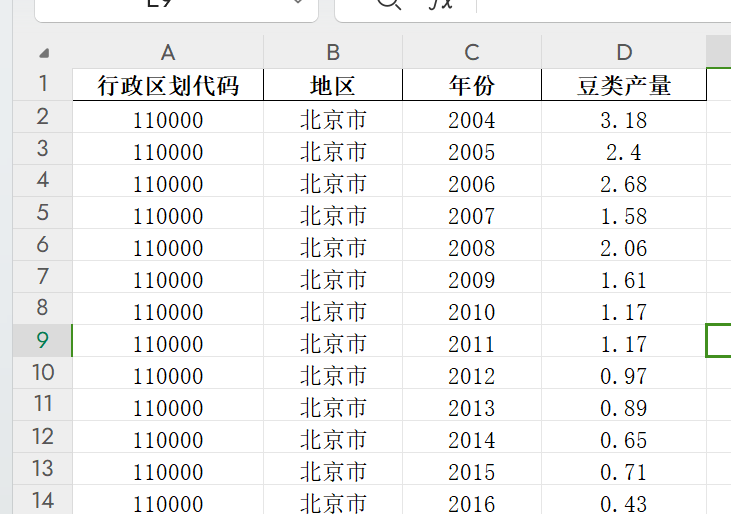Click year cell 2014
The height and width of the screenshot is (514, 731).
472,437
